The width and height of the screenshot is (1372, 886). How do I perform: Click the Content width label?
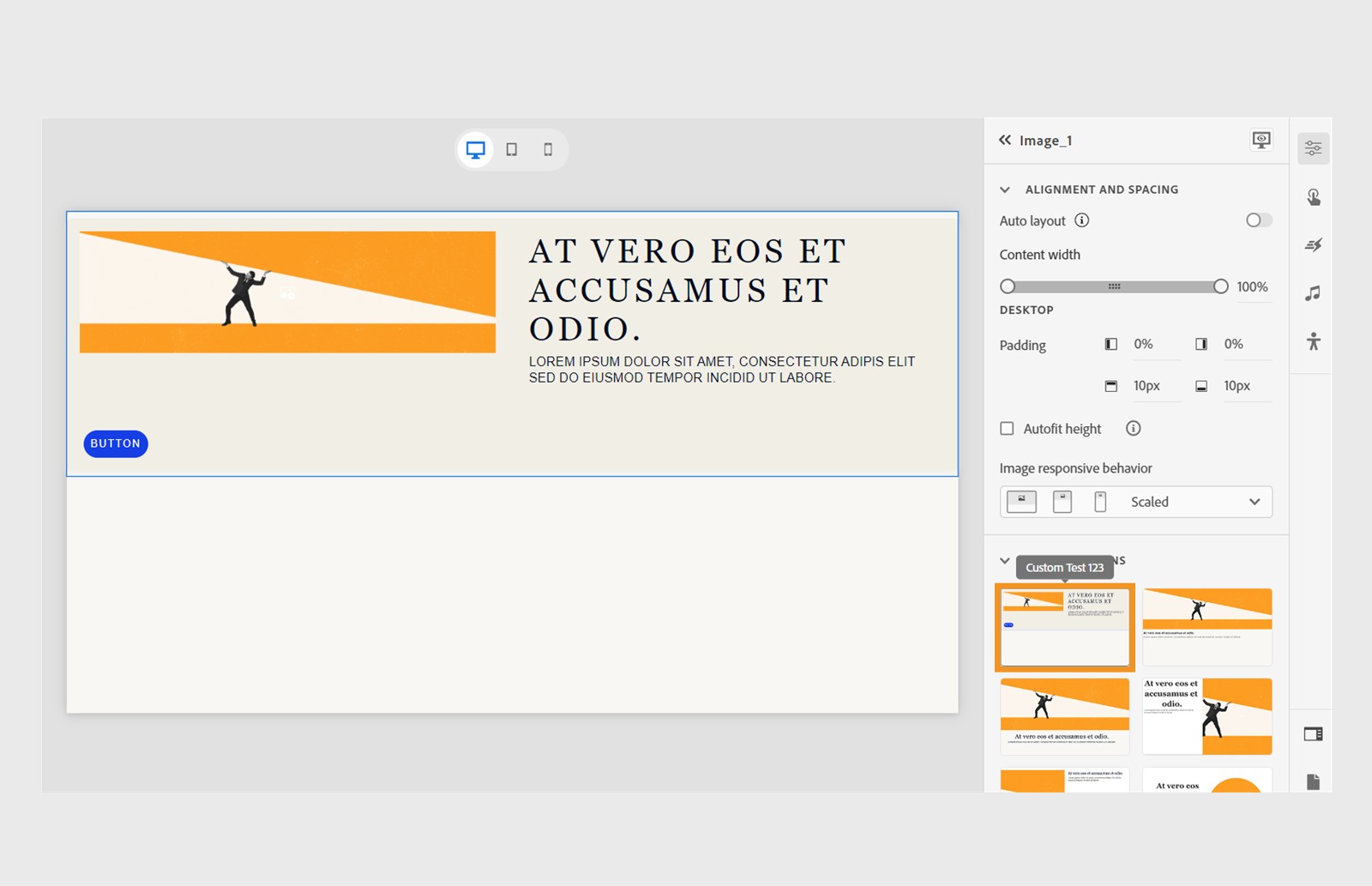pos(1039,255)
